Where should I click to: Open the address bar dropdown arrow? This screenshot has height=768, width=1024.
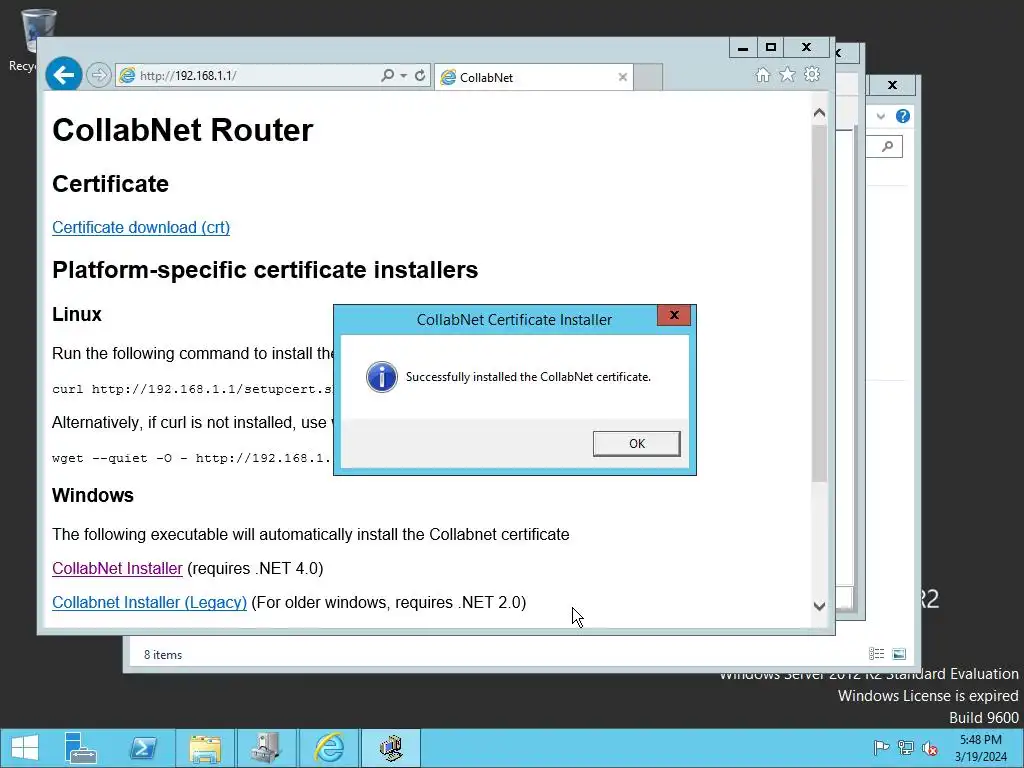coord(404,76)
